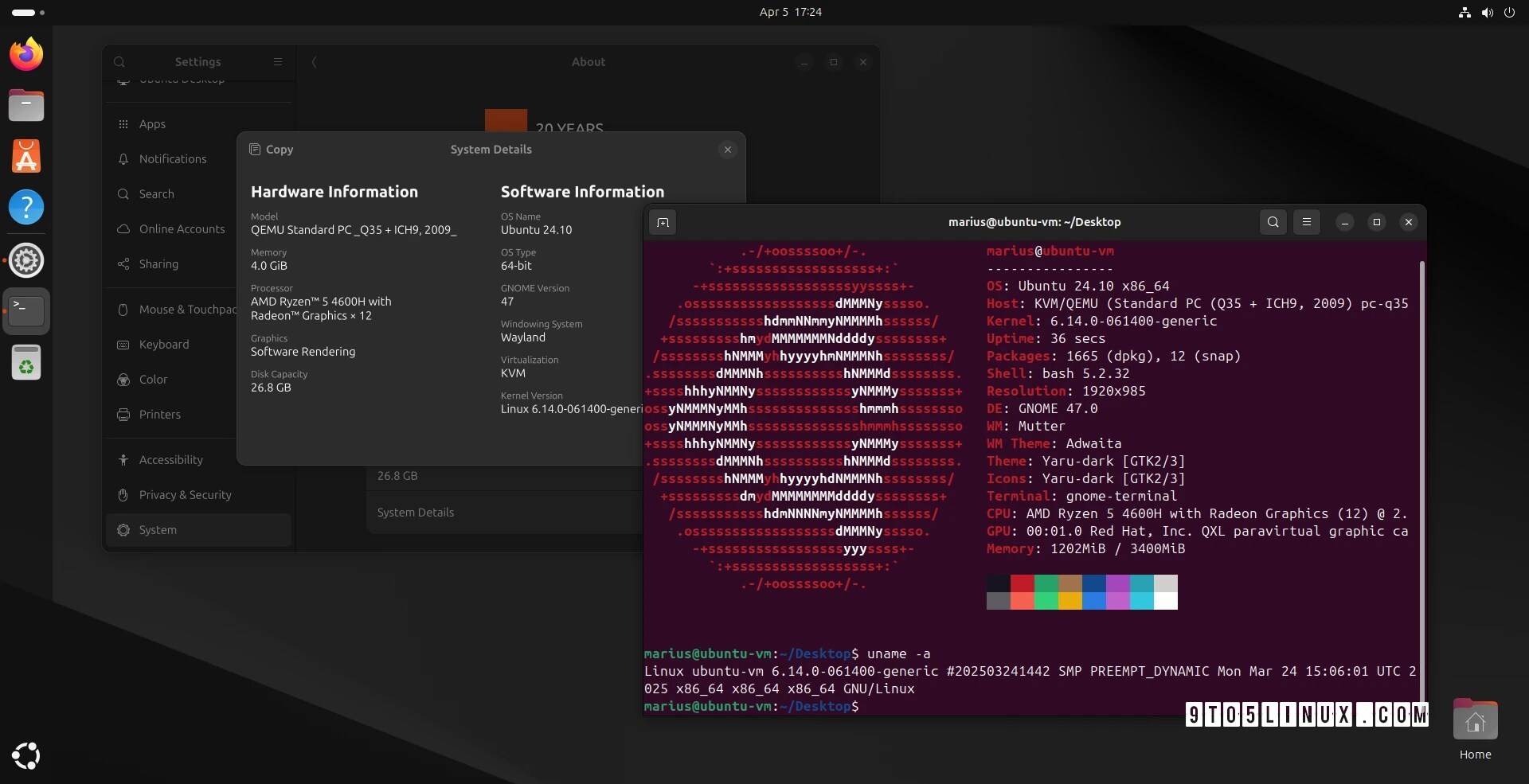Select Keyboard in Settings sidebar
Image resolution: width=1529 pixels, height=784 pixels.
[x=163, y=345]
